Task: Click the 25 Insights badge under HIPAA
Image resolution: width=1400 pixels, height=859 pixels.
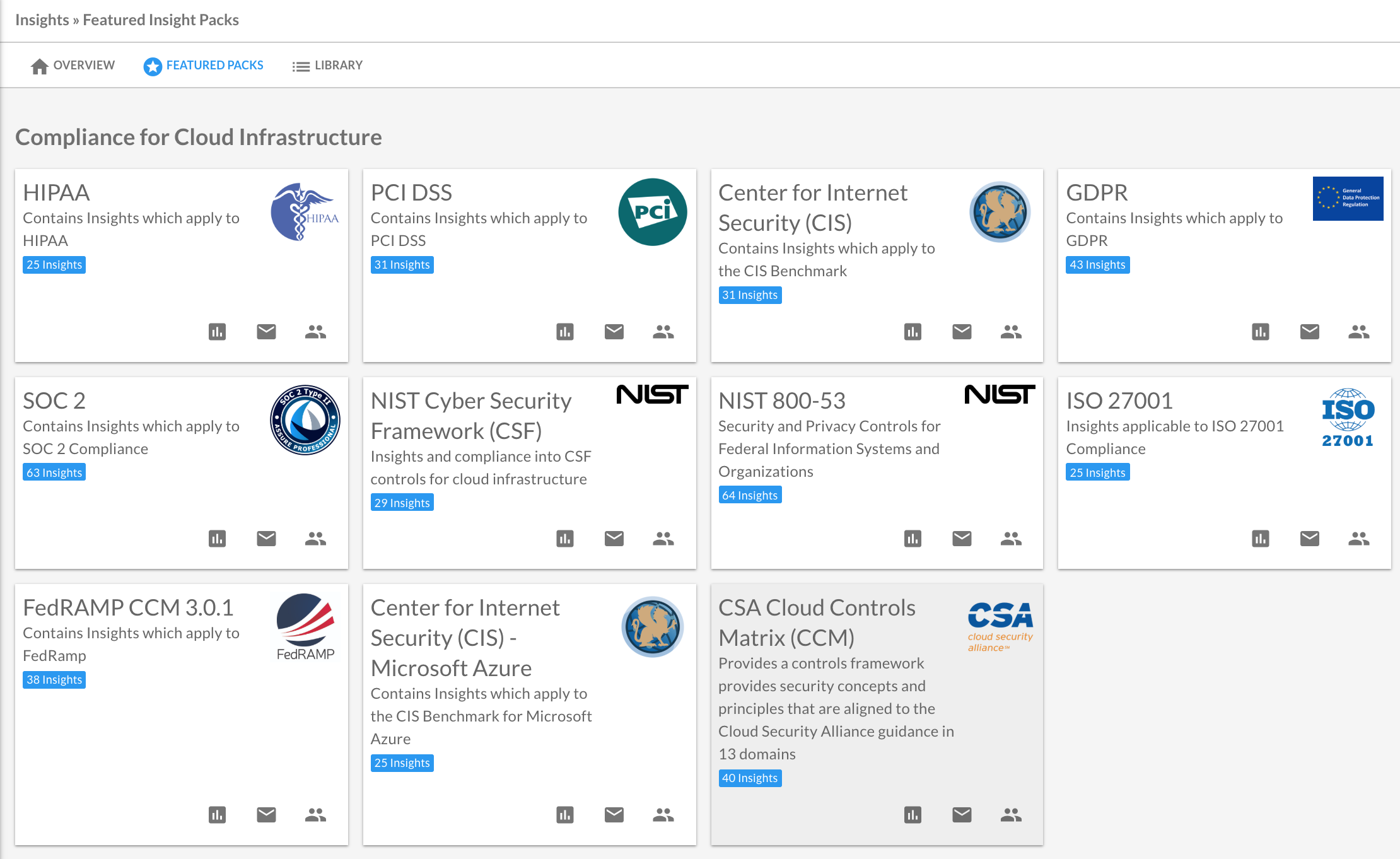Action: (x=54, y=265)
